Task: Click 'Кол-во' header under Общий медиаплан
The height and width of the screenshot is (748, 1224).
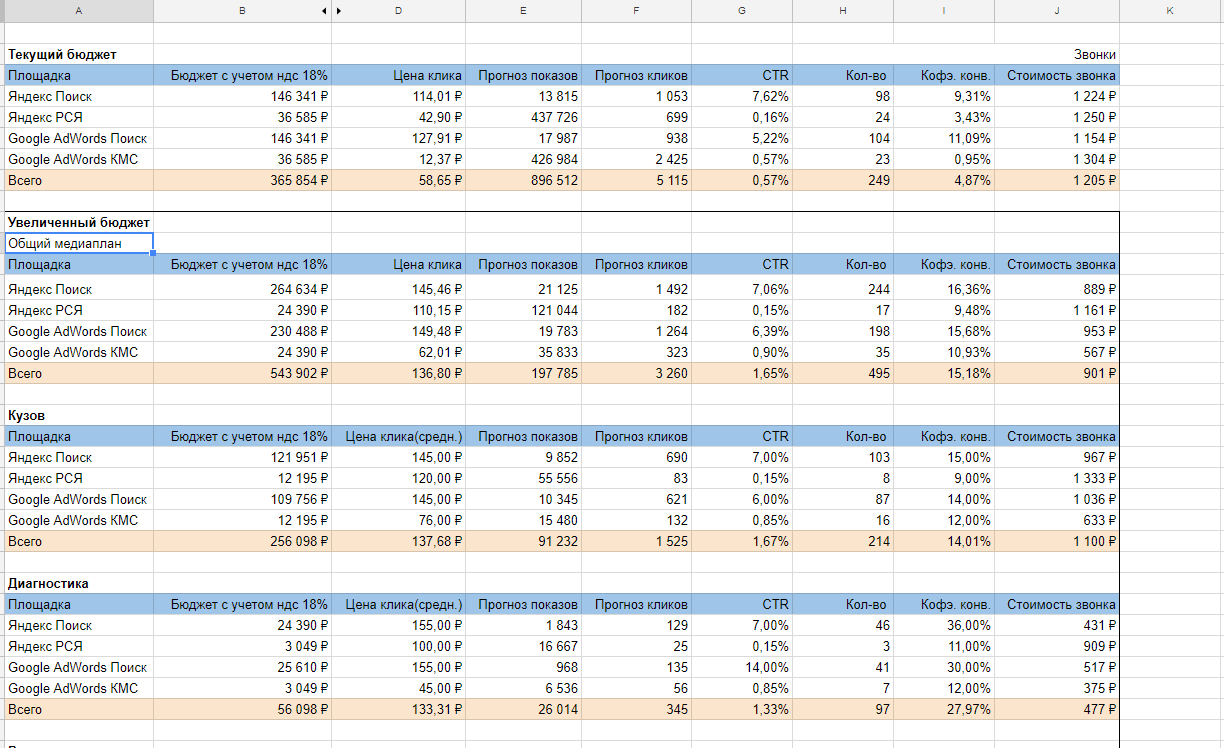Action: (x=842, y=264)
